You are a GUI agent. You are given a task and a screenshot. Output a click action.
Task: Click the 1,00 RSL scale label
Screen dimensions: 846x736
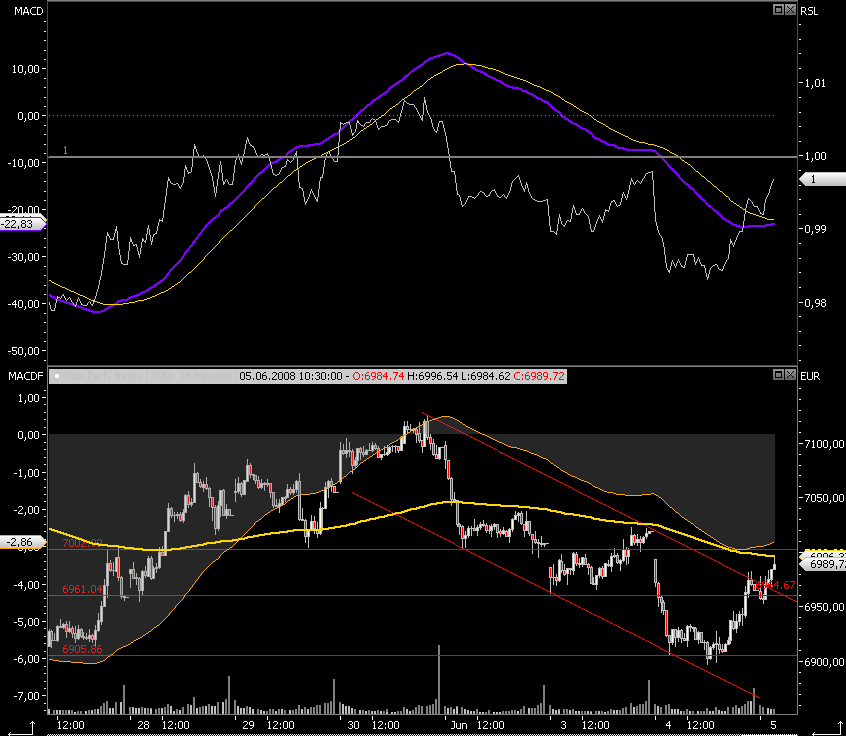pyautogui.click(x=815, y=156)
